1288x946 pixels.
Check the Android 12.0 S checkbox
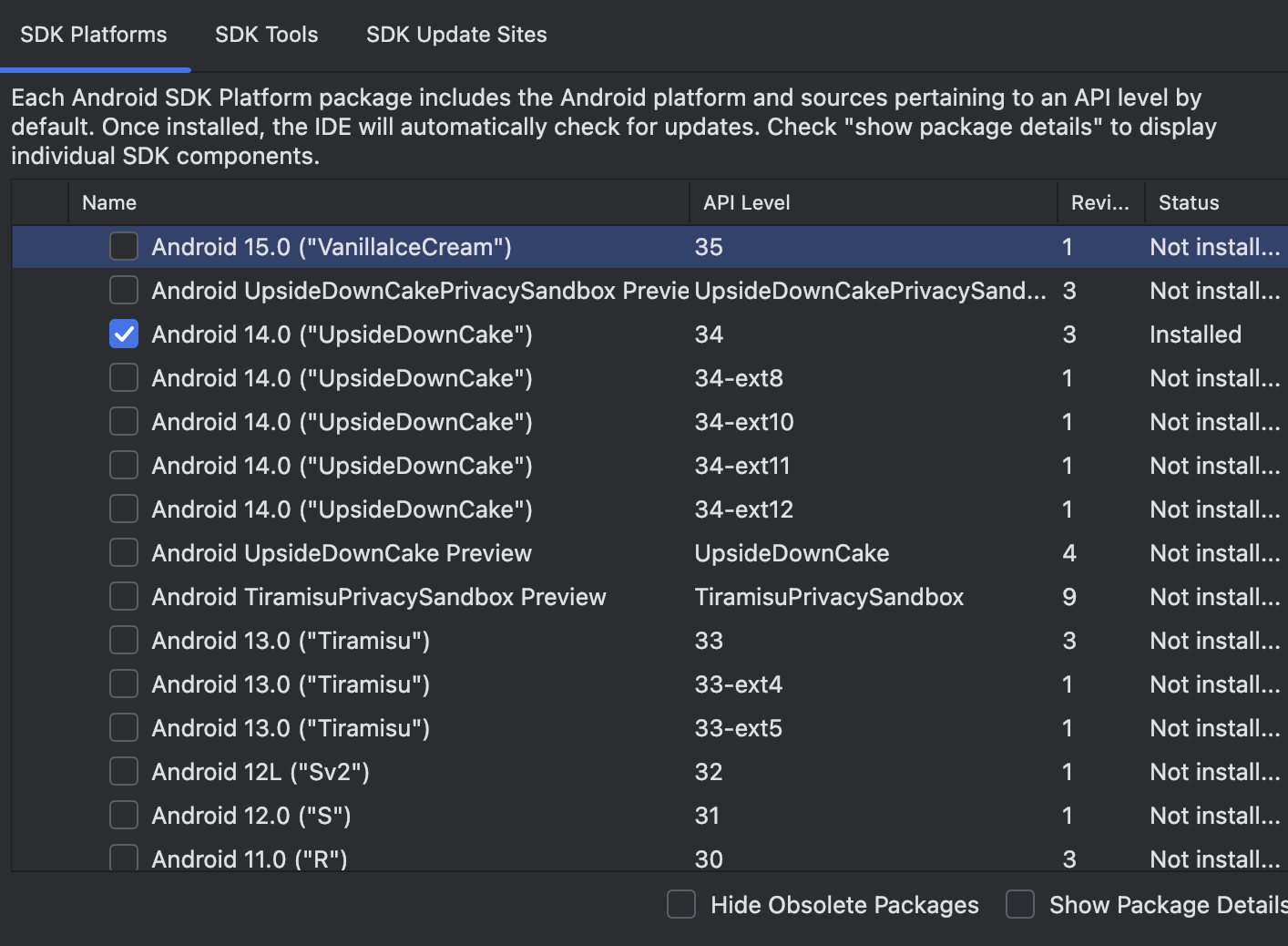click(124, 815)
